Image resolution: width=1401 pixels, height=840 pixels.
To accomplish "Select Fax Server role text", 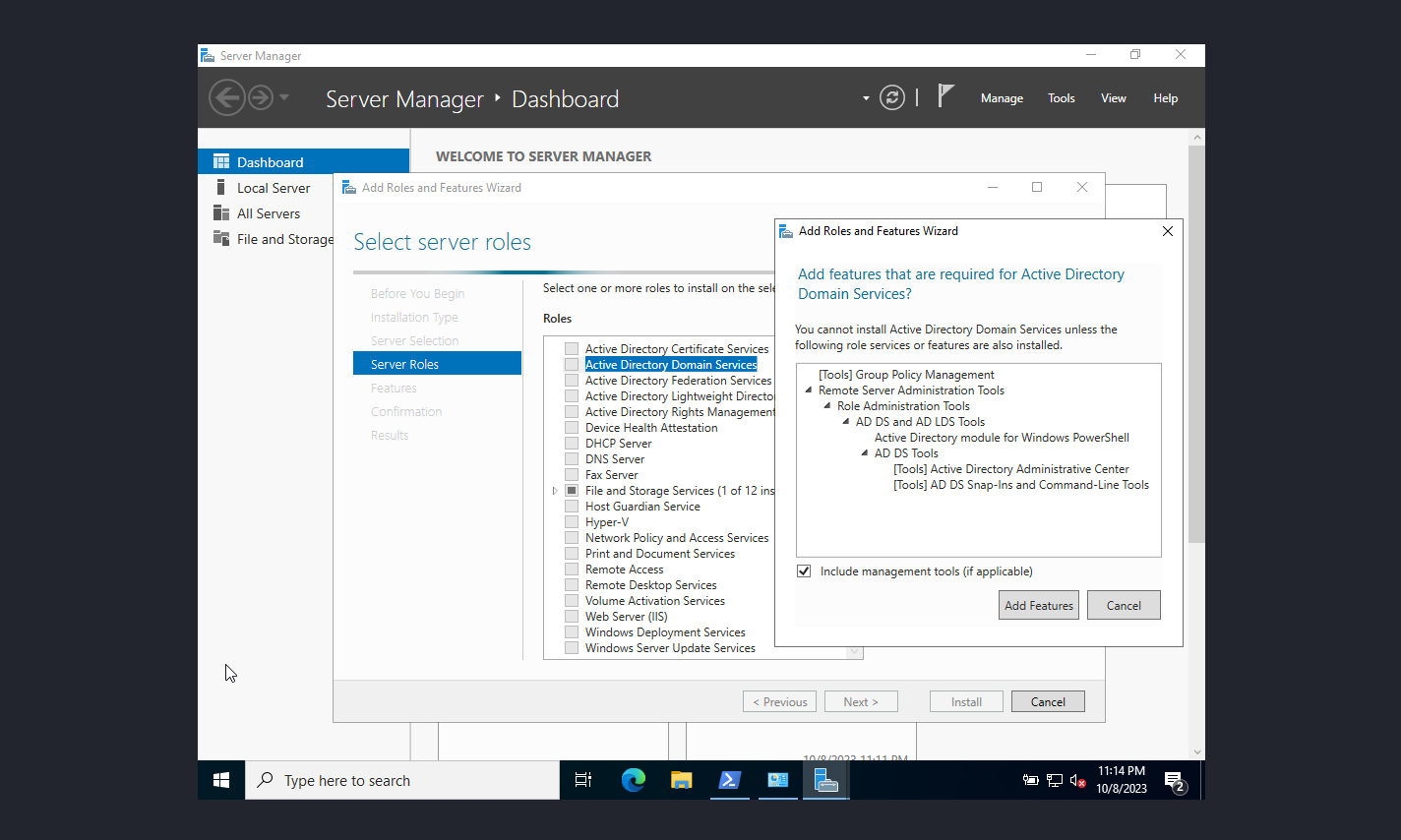I will pyautogui.click(x=611, y=475).
